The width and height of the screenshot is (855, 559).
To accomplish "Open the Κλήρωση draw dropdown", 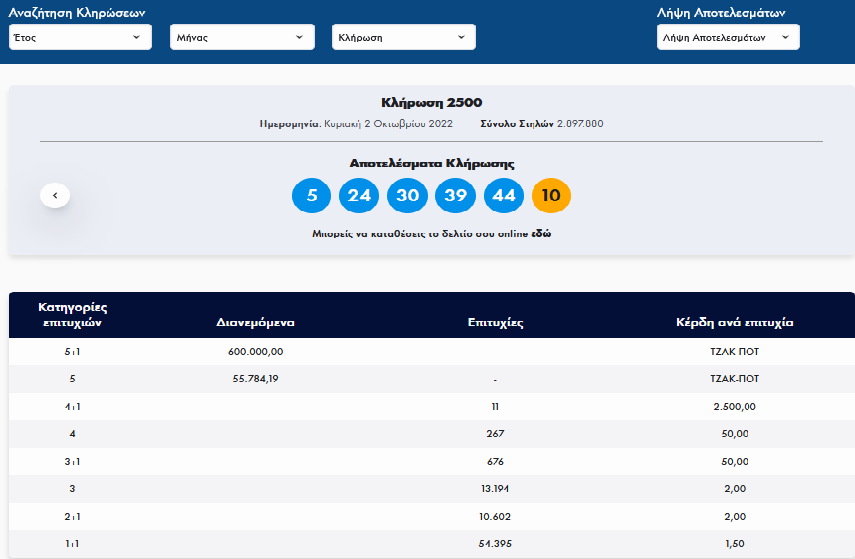I will (x=403, y=37).
